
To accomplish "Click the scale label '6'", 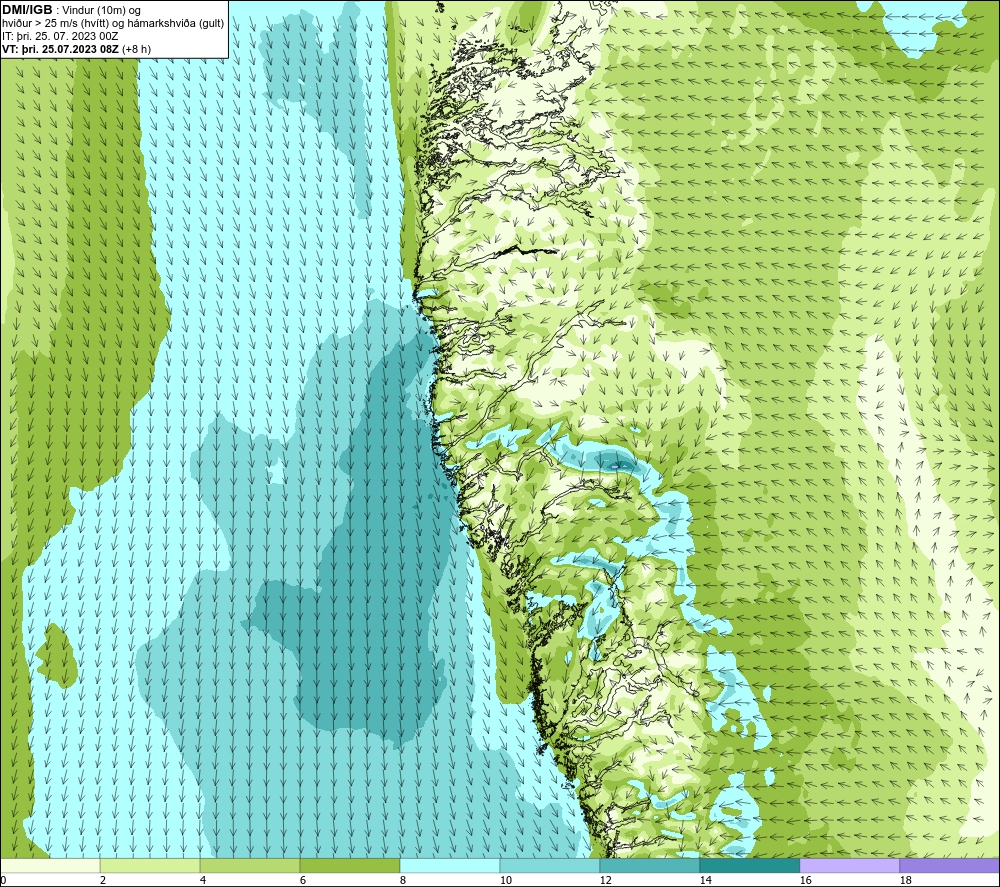I will coord(303,881).
